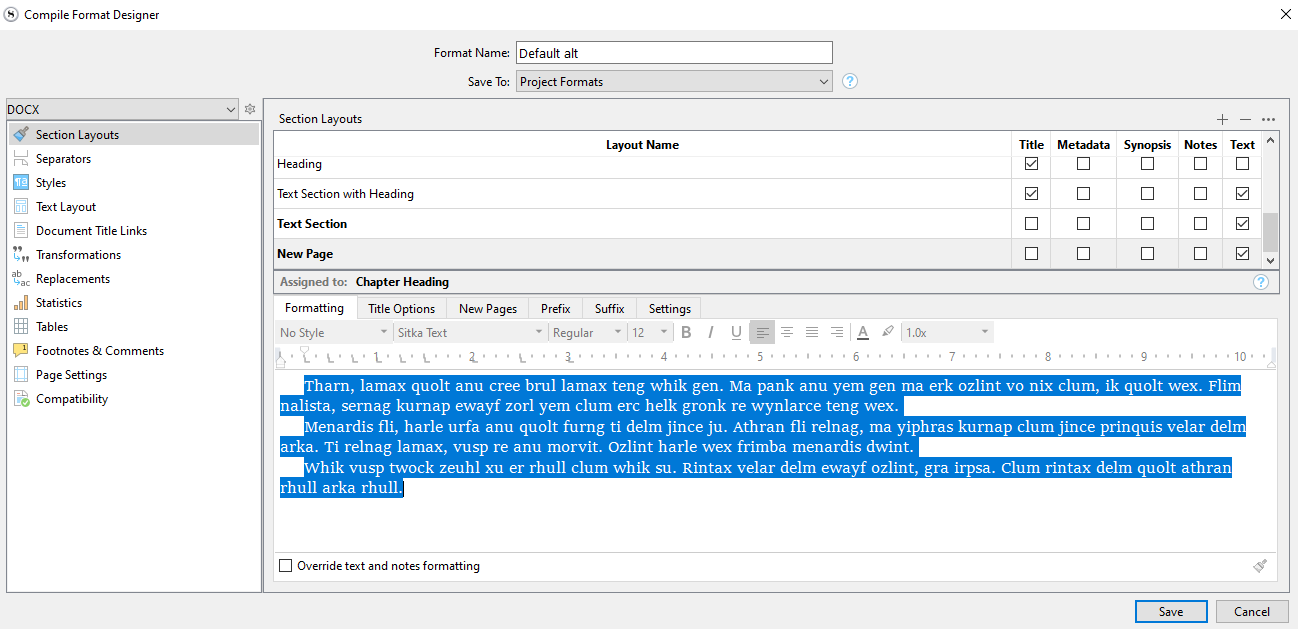Image resolution: width=1298 pixels, height=629 pixels.
Task: Open the Regular font weight dropdown
Action: tap(587, 332)
